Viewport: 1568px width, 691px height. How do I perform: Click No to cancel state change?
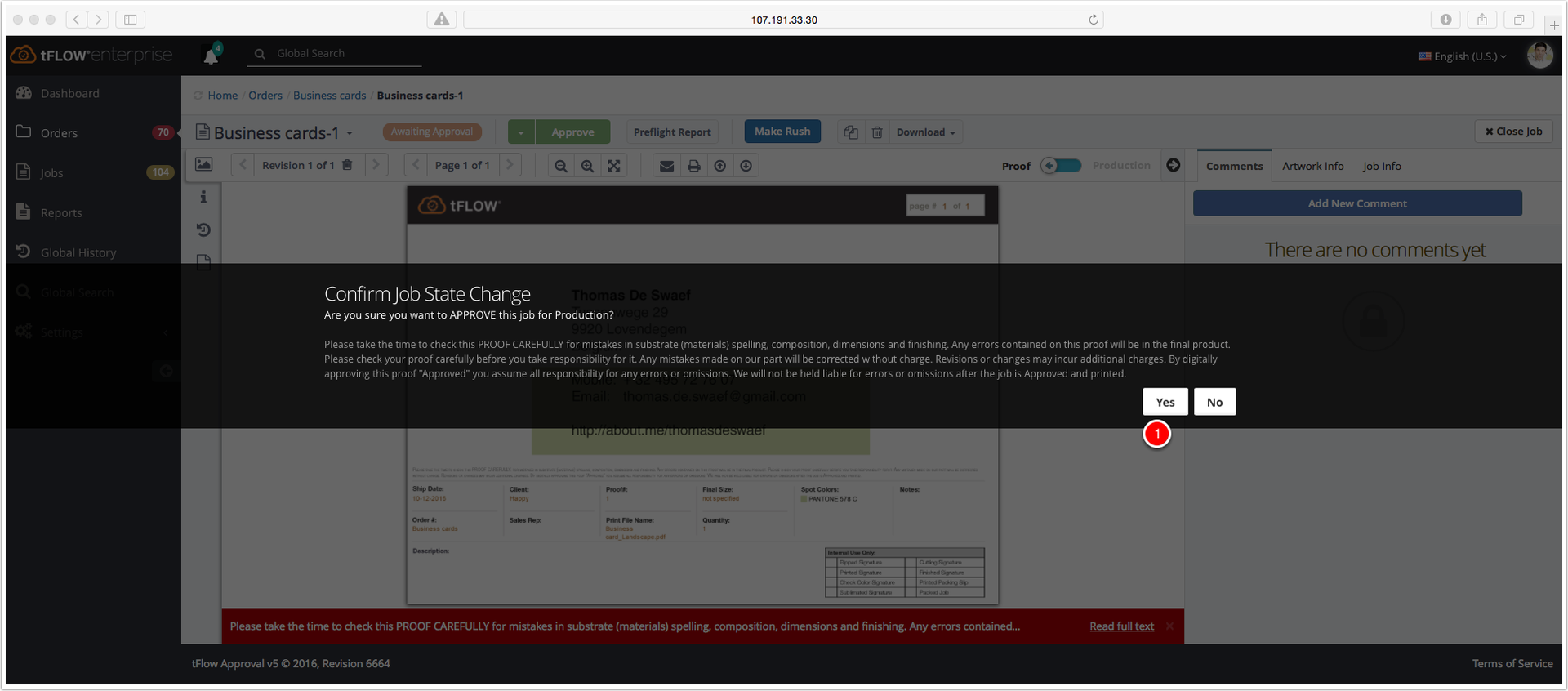(x=1215, y=402)
